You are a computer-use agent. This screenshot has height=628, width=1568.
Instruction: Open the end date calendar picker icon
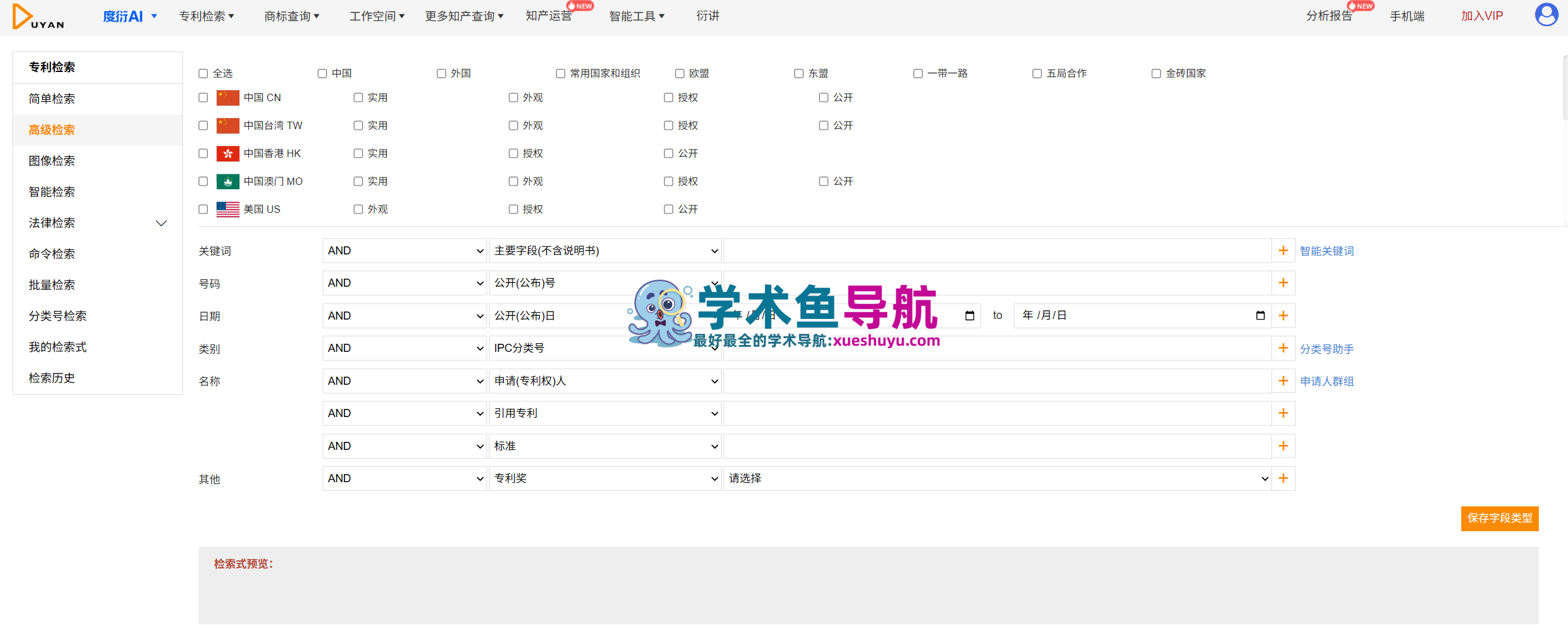point(1260,316)
